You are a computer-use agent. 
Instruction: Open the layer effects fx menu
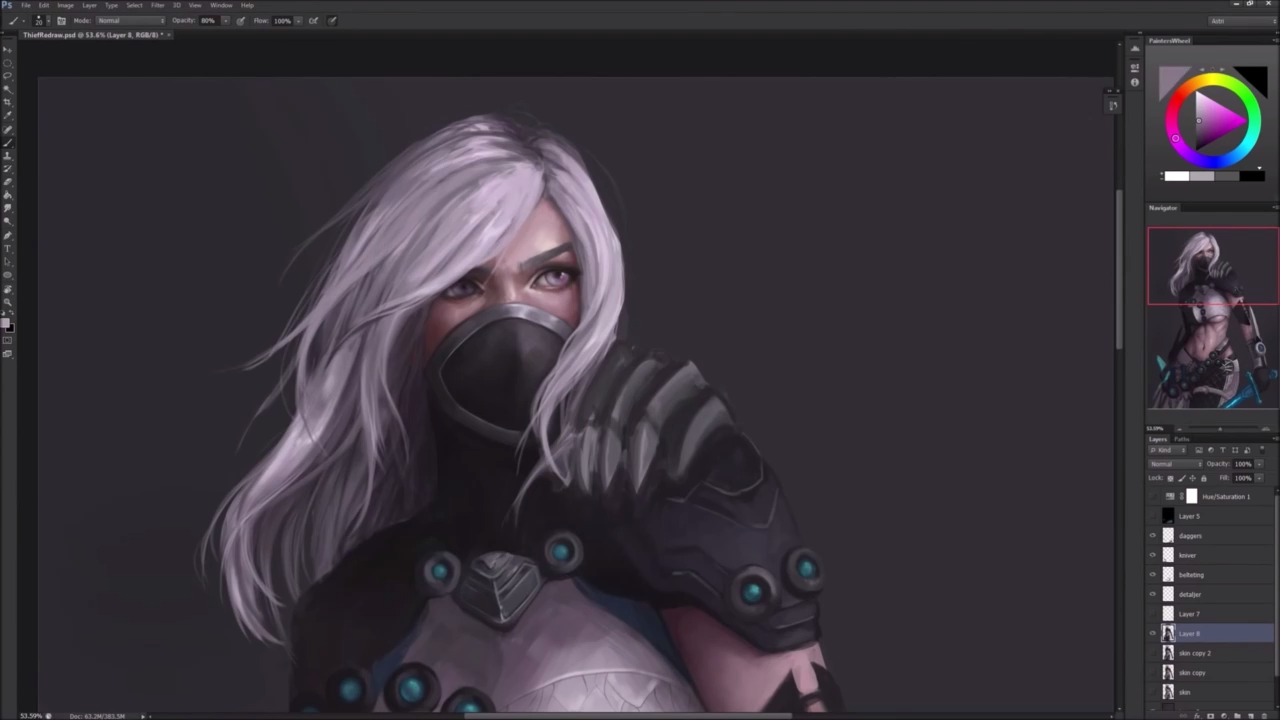coord(1197,715)
